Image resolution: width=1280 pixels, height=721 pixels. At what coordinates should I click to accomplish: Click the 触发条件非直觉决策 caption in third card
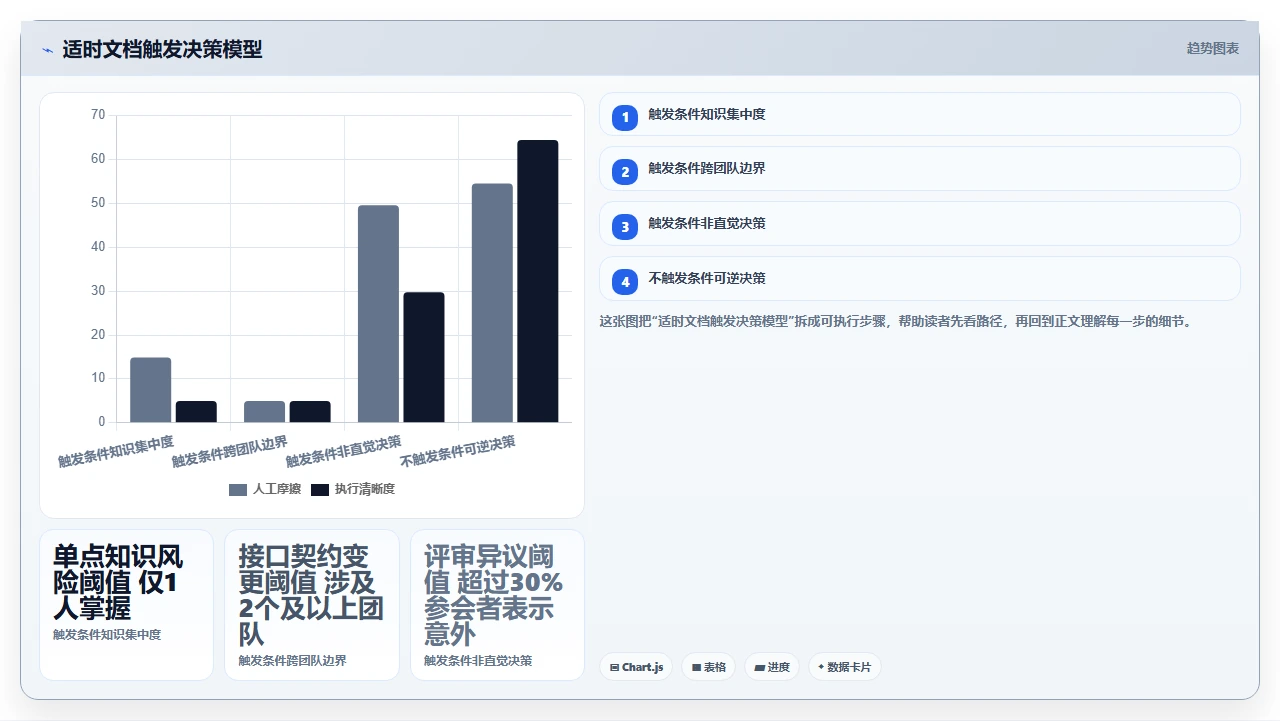click(x=478, y=660)
